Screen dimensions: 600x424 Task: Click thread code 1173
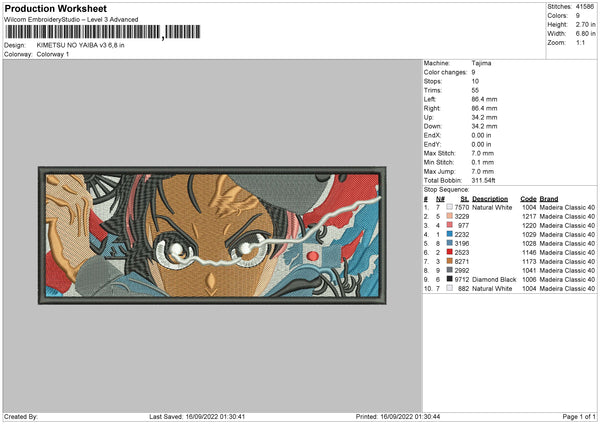[x=529, y=261]
